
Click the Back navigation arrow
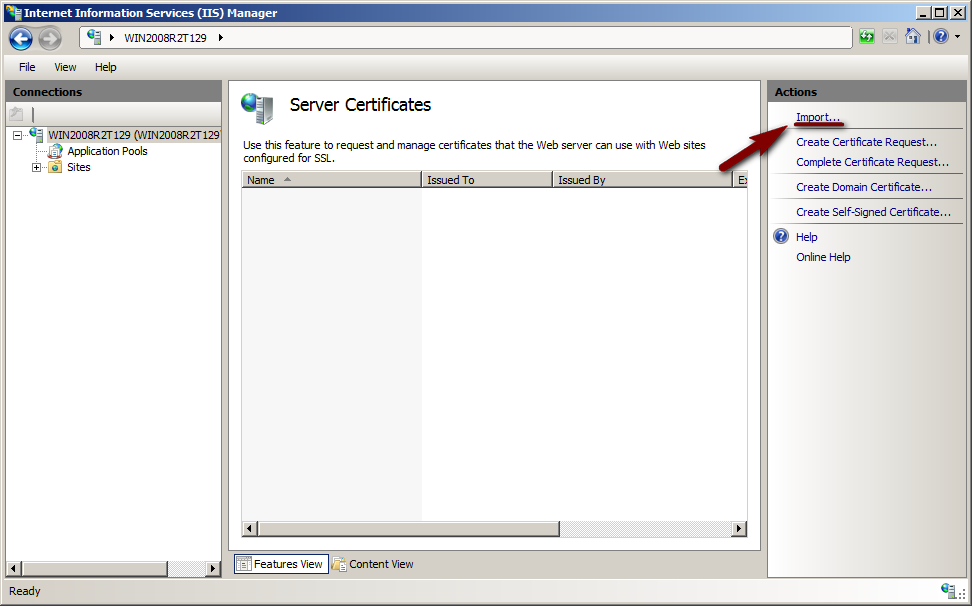[20, 36]
